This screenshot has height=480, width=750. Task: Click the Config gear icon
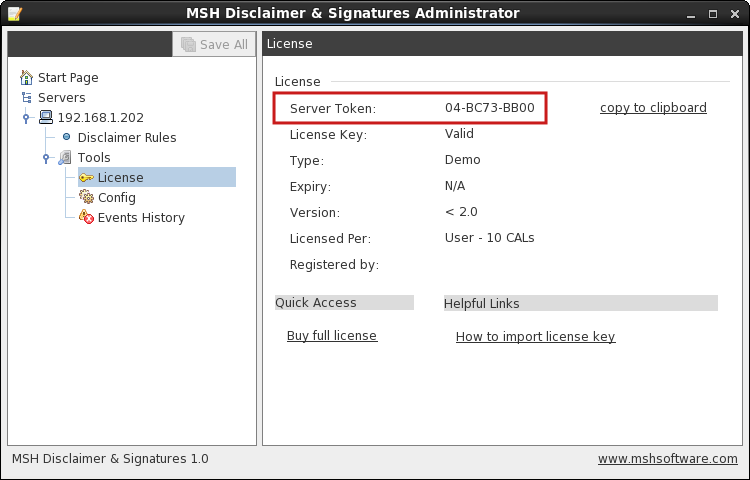pyautogui.click(x=86, y=197)
